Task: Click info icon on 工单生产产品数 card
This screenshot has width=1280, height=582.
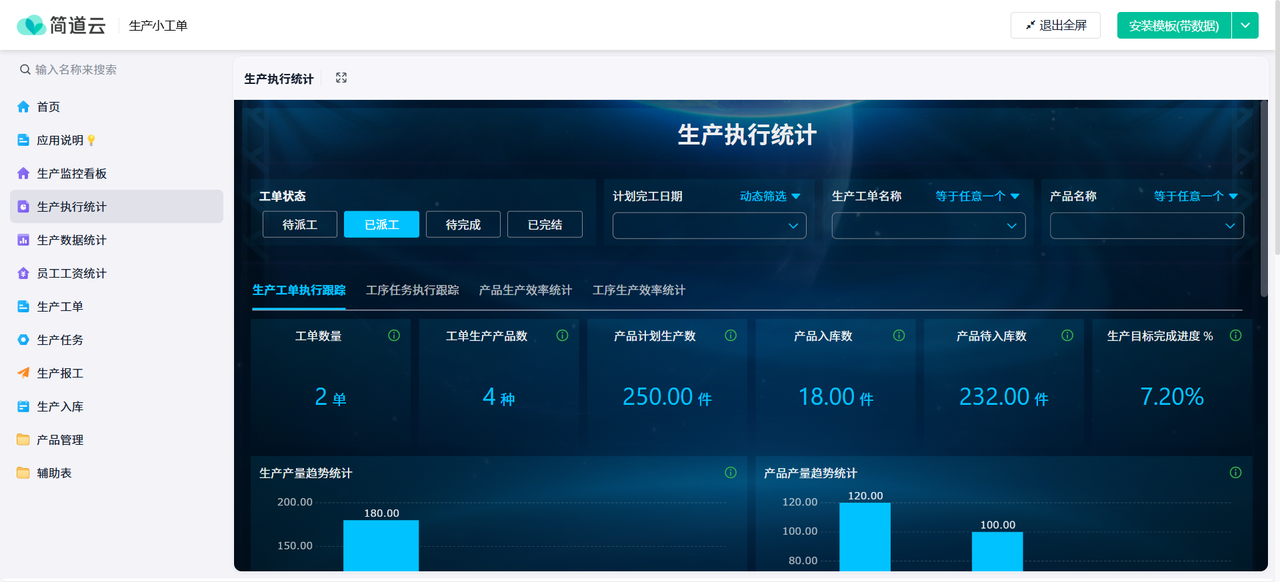Action: pyautogui.click(x=562, y=336)
